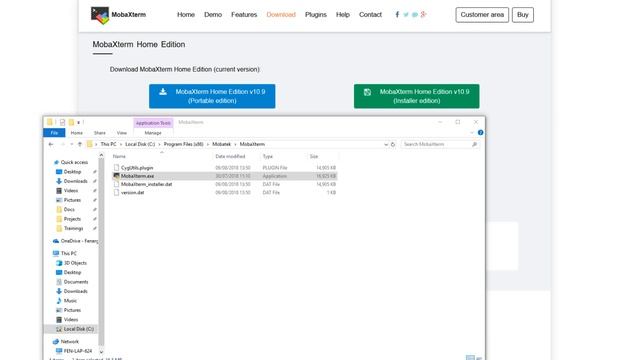
Task: Select the MobaXterm.exe file
Action: coord(138,176)
